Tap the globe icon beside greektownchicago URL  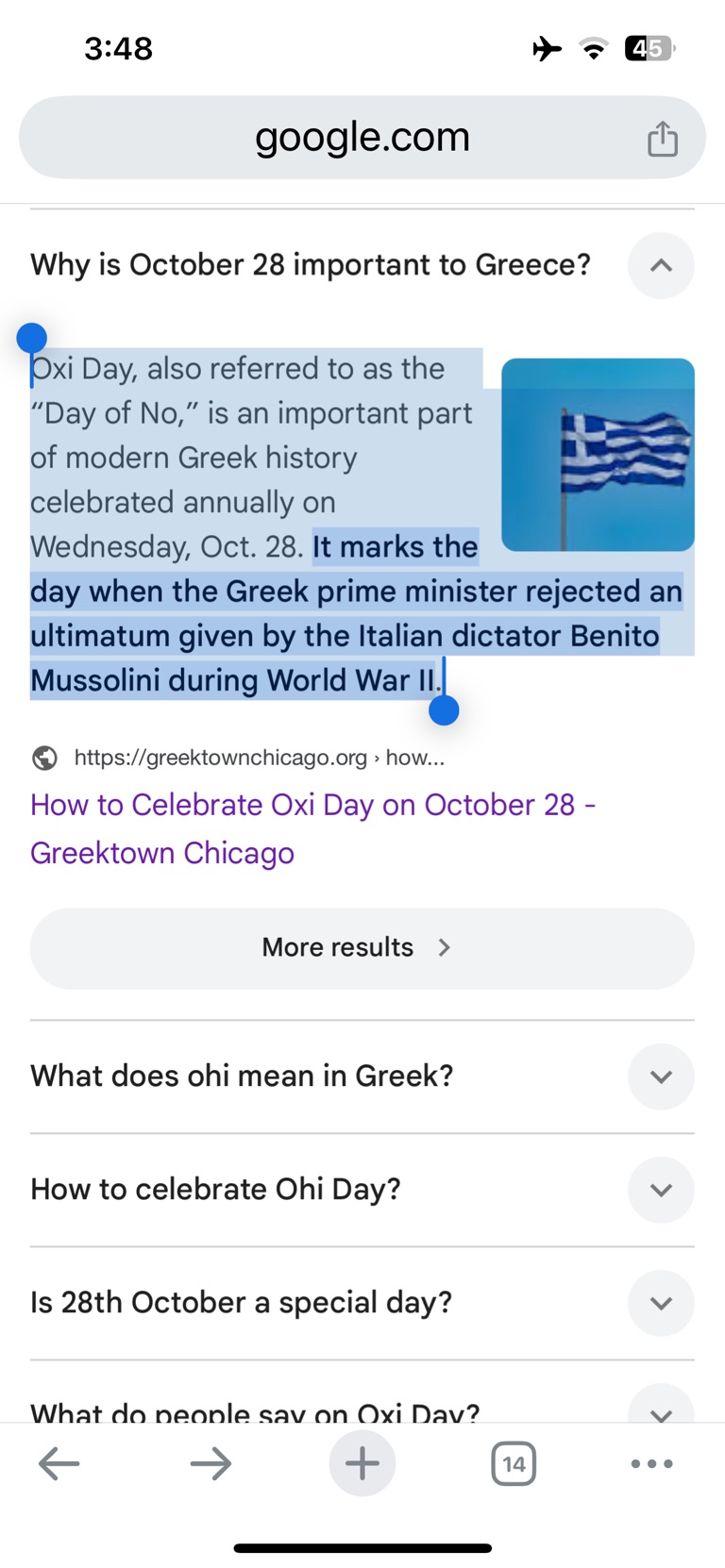44,758
